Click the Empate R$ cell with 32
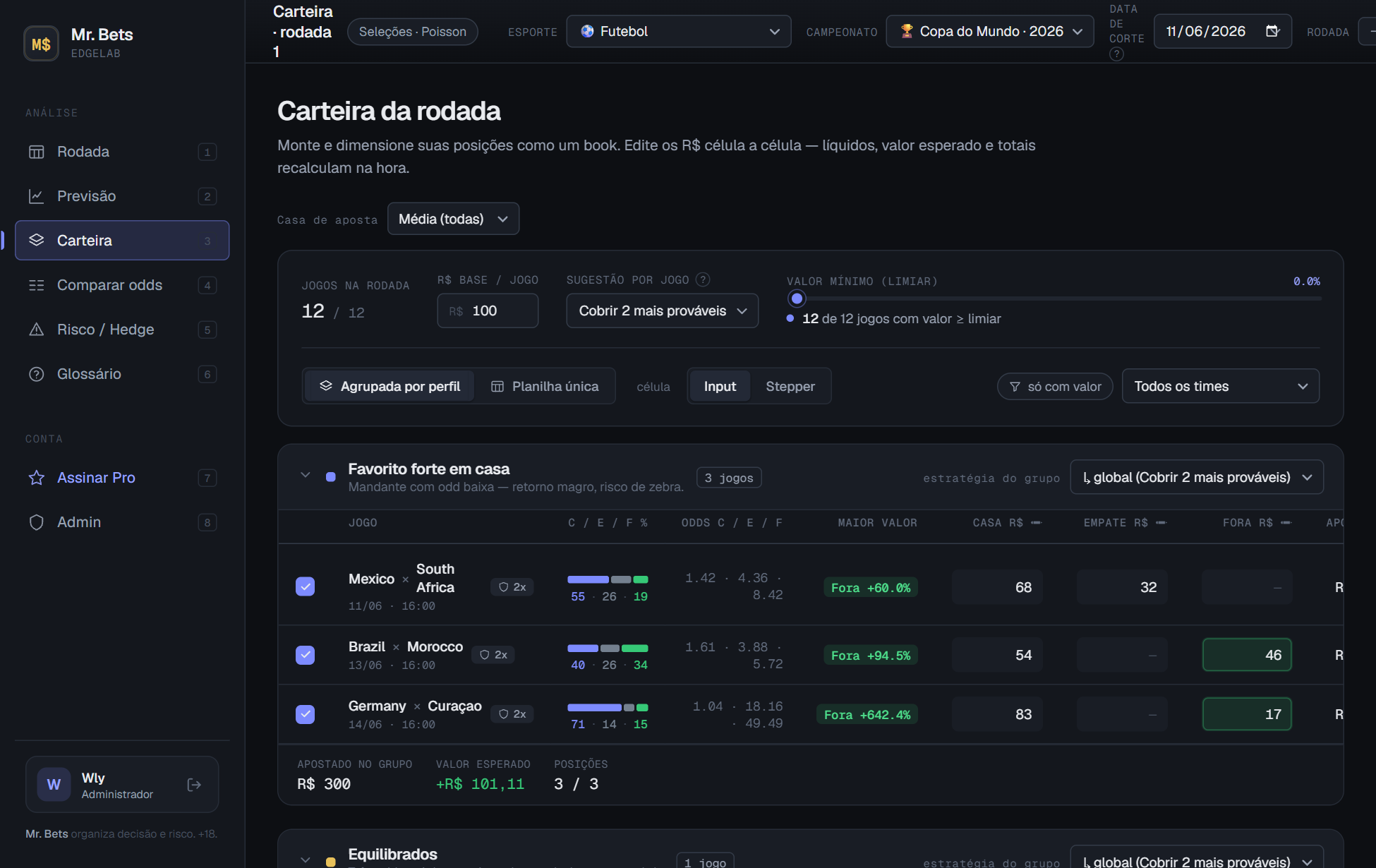Viewport: 1376px width, 868px height. tap(1122, 587)
